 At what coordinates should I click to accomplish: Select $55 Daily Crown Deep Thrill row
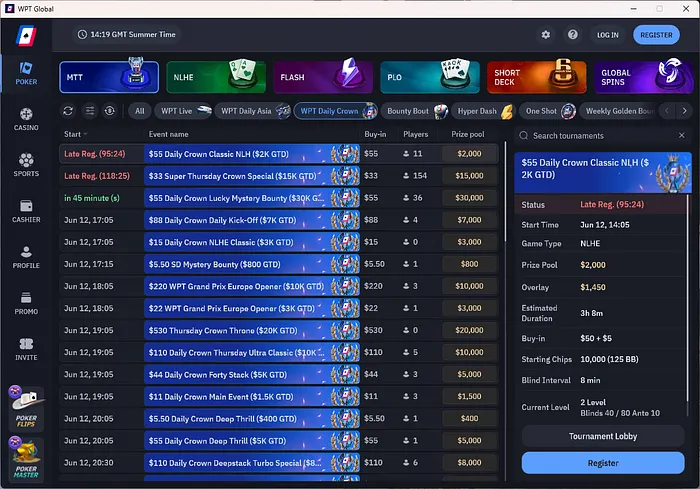(x=279, y=441)
